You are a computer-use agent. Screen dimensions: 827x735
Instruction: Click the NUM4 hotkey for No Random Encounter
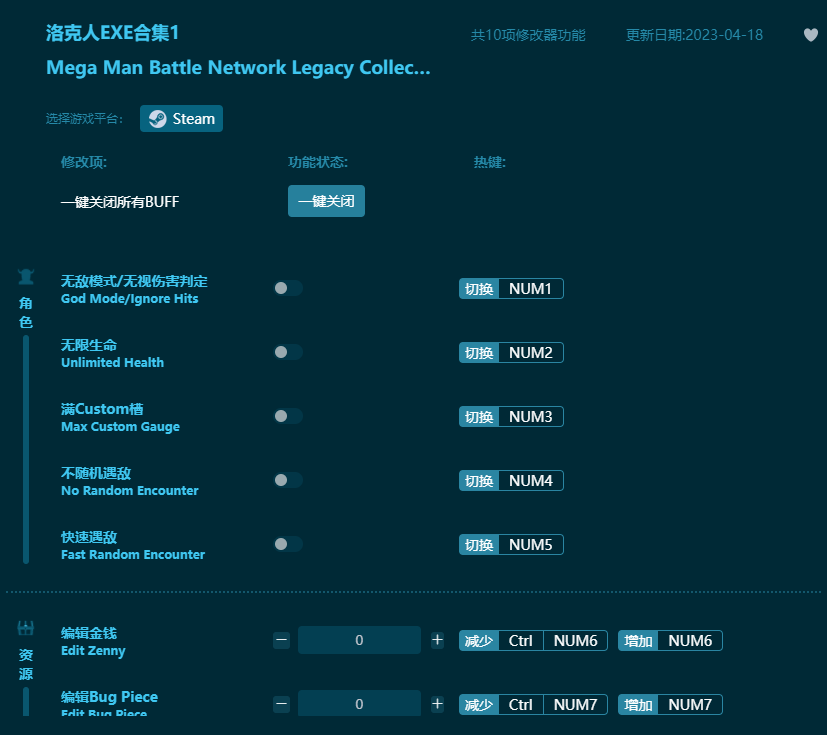pyautogui.click(x=511, y=481)
